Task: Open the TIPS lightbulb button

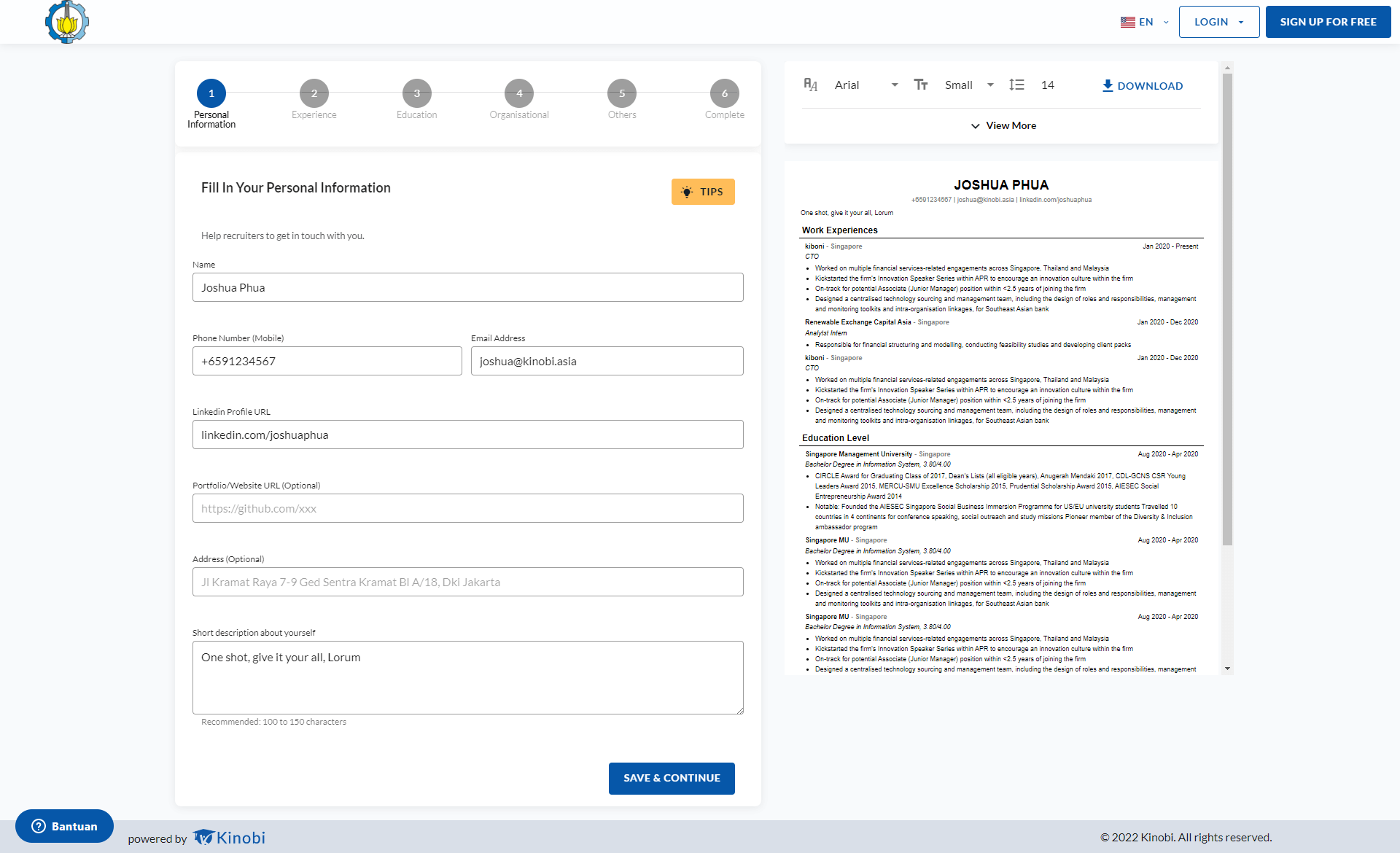Action: [x=702, y=192]
